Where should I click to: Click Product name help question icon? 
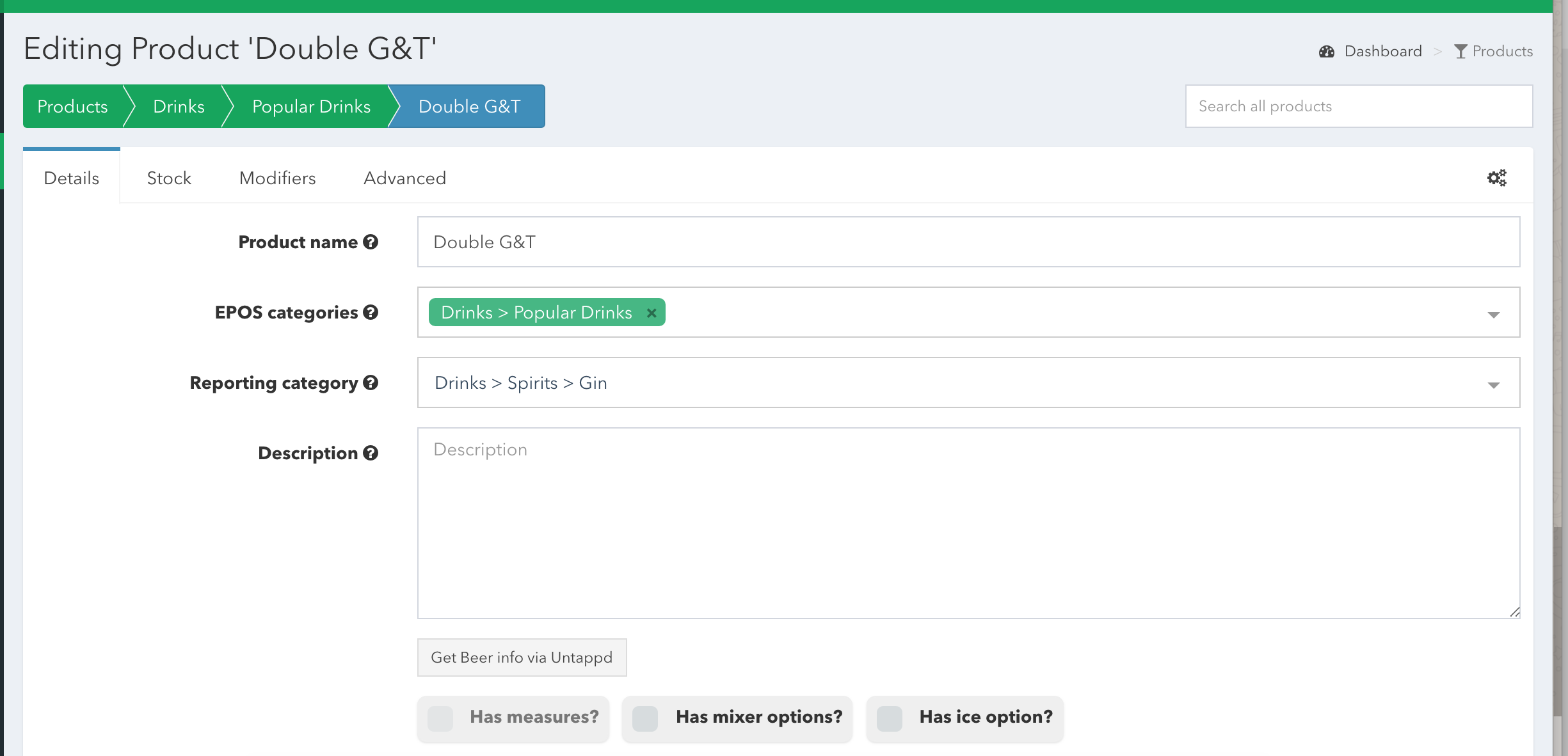(371, 242)
